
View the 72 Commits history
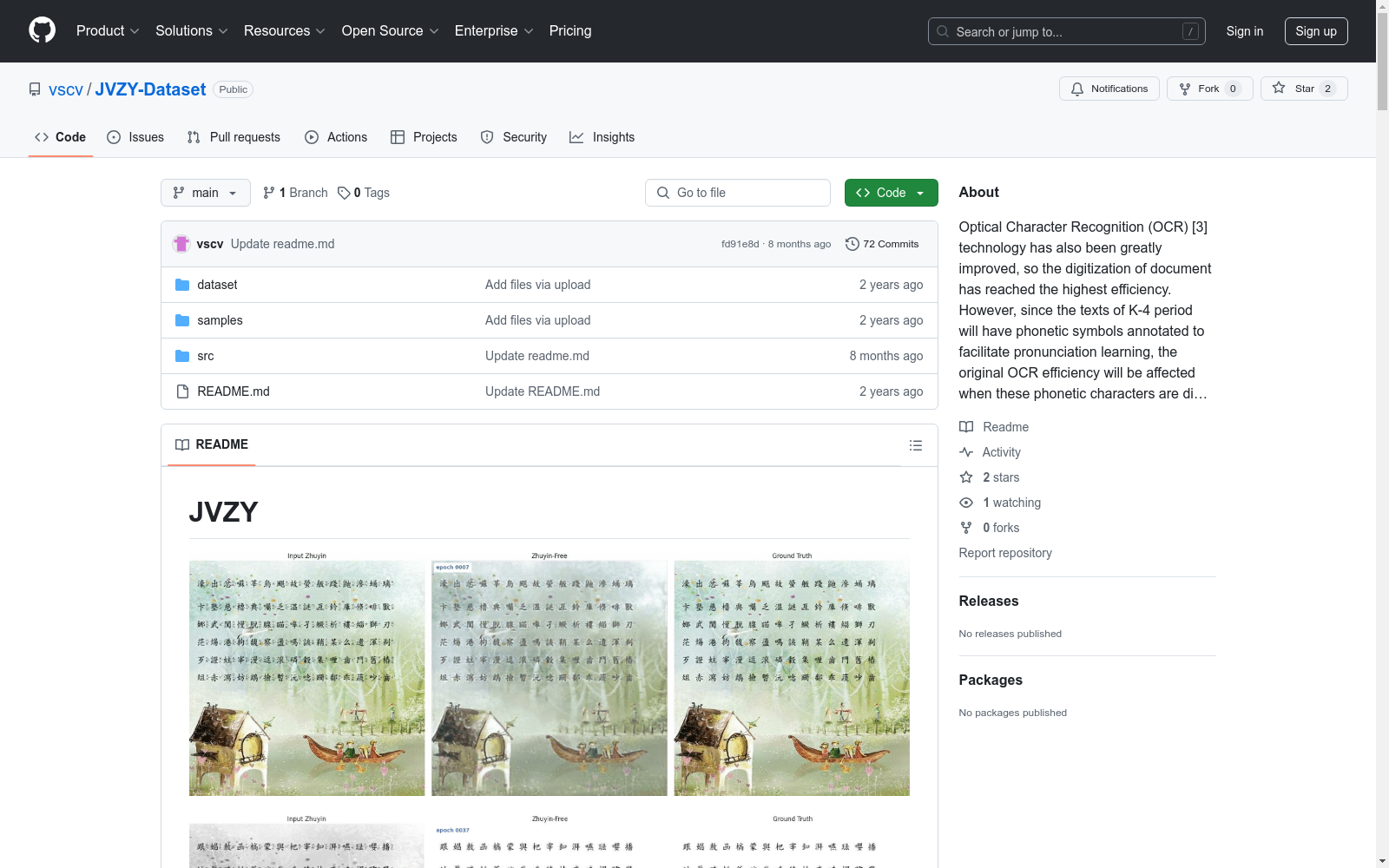pos(882,244)
